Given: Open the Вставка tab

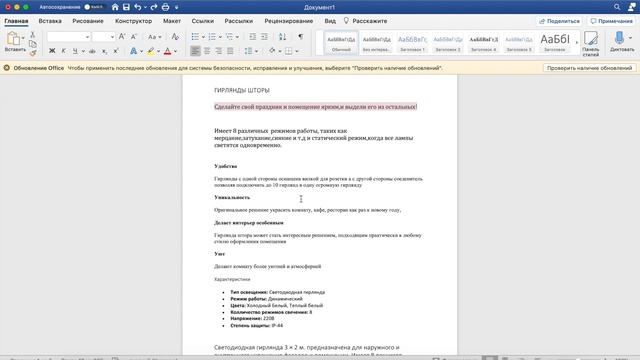Looking at the screenshot, I should 50,21.
